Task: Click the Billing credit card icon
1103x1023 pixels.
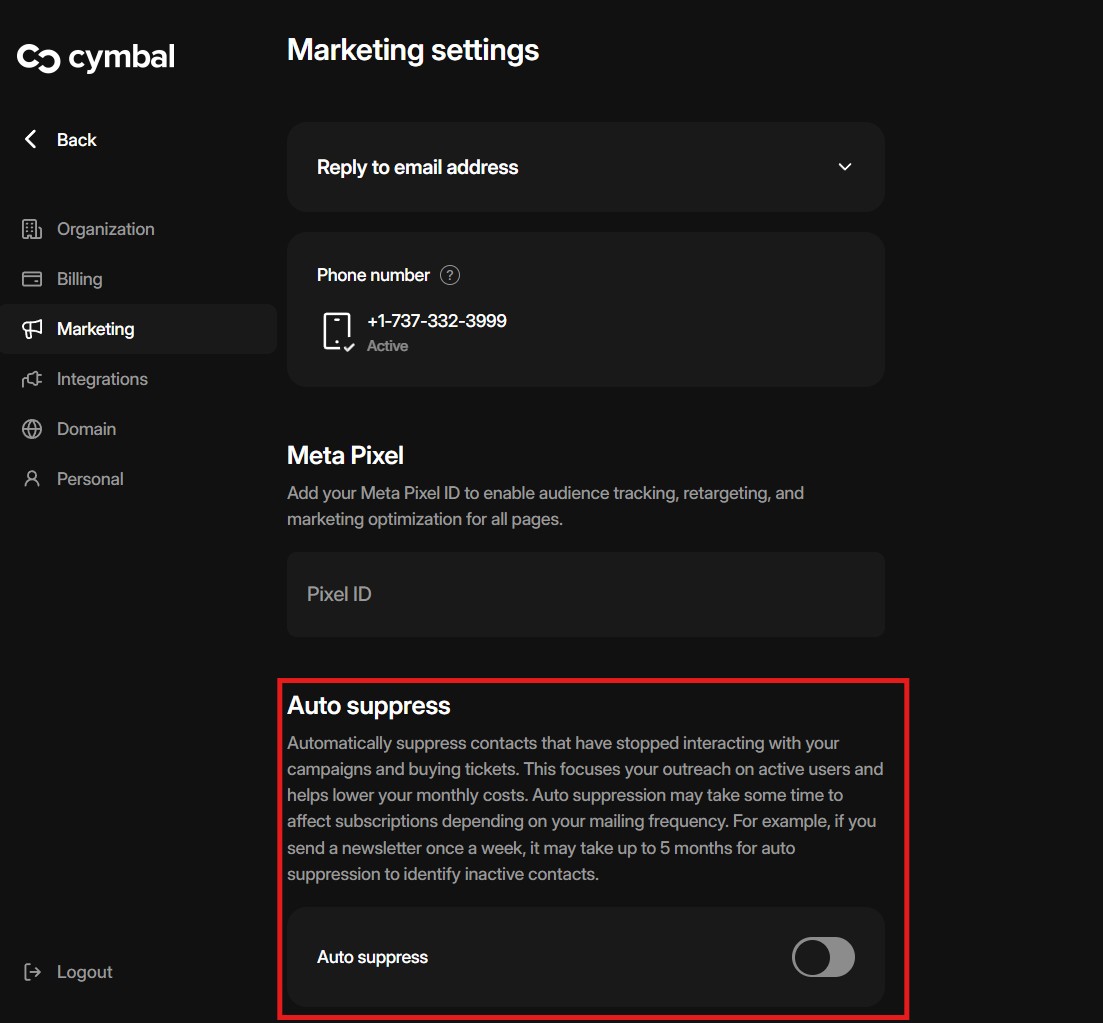Action: coord(32,279)
